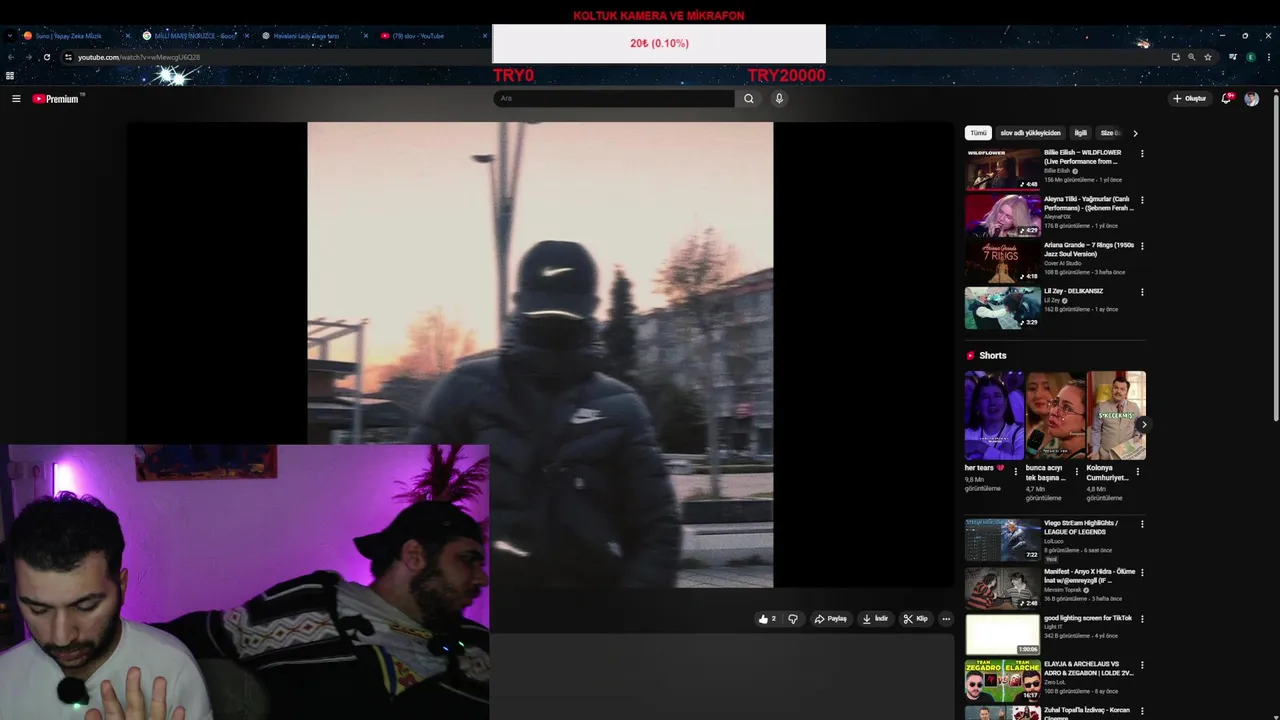The width and height of the screenshot is (1280, 720).
Task: Open options for 'her tears' short
Action: [1016, 471]
